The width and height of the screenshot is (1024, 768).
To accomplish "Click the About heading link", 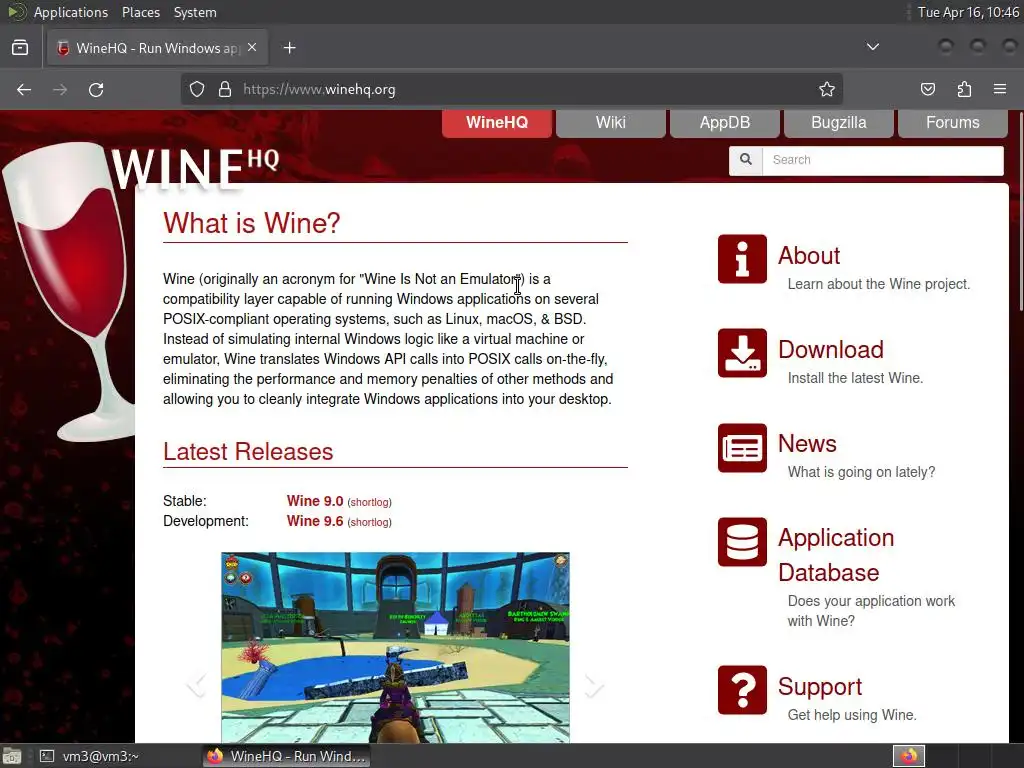I will coord(808,255).
